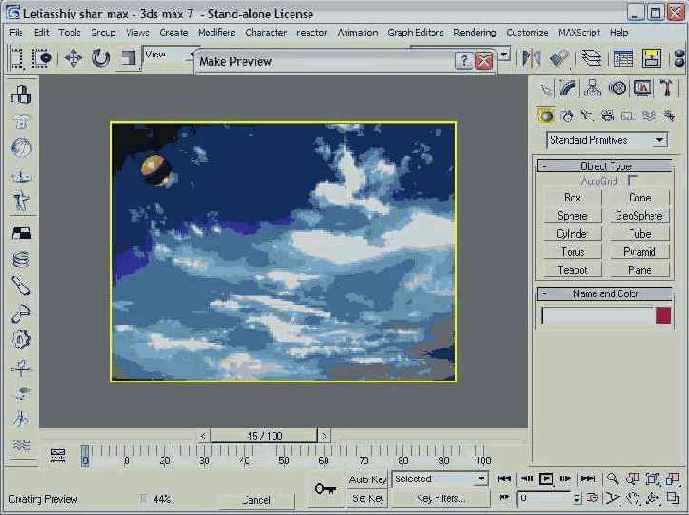Choose the Cameras category icon
Viewport: 689px width, 515px height.
point(606,116)
